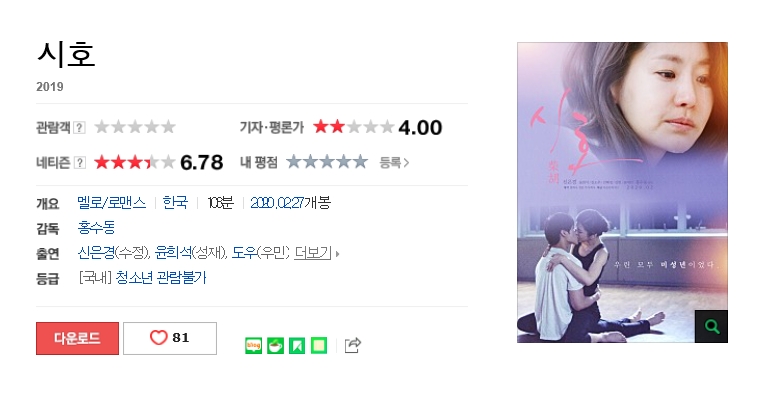Screen dimensions: 764x401
Task: Open actor 신은경 link
Action: click(x=96, y=252)
